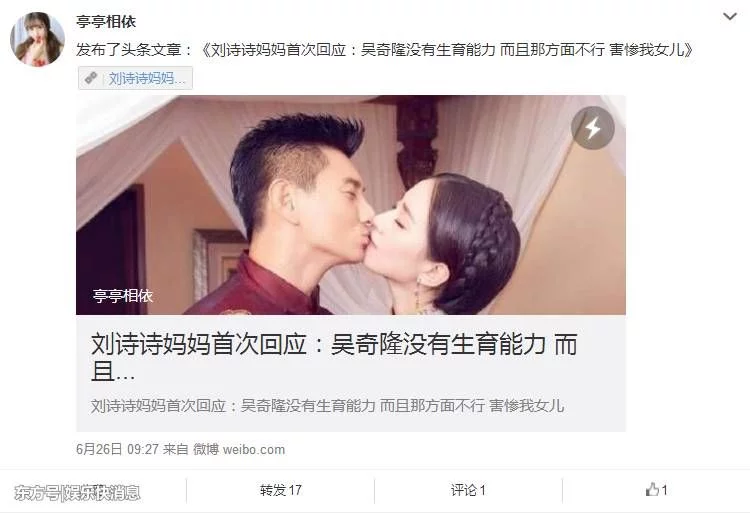The height and width of the screenshot is (513, 750).
Task: Click the 微博 weibo.com source link
Action: (x=239, y=449)
